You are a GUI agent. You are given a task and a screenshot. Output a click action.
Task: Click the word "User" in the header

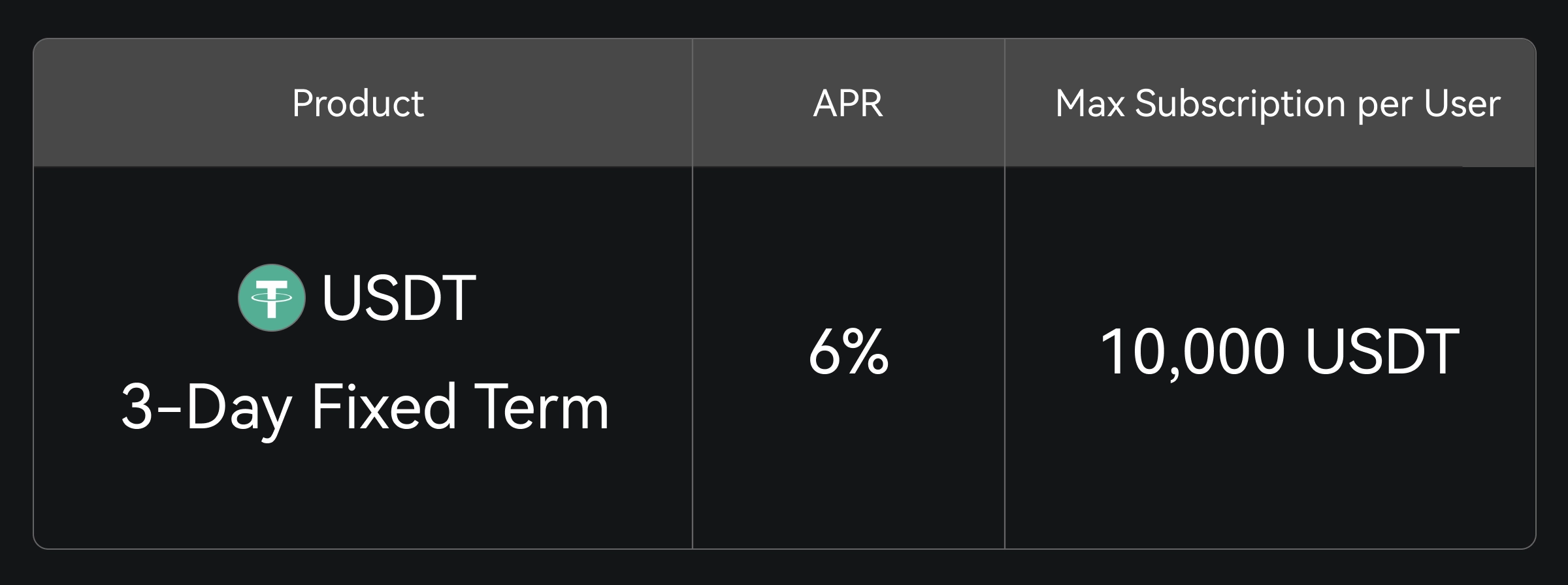1462,103
